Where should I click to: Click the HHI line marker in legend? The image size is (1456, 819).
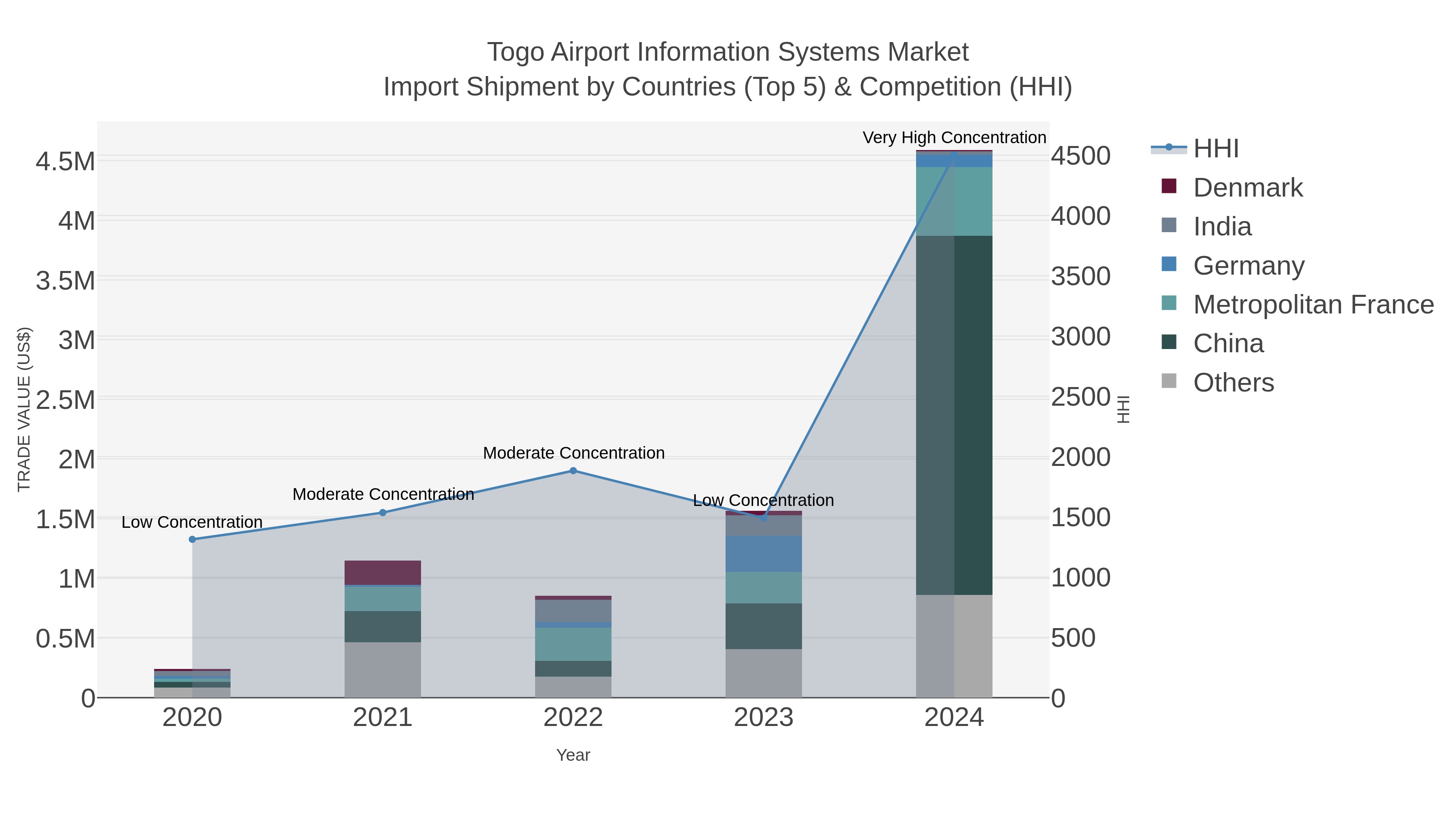(1169, 148)
